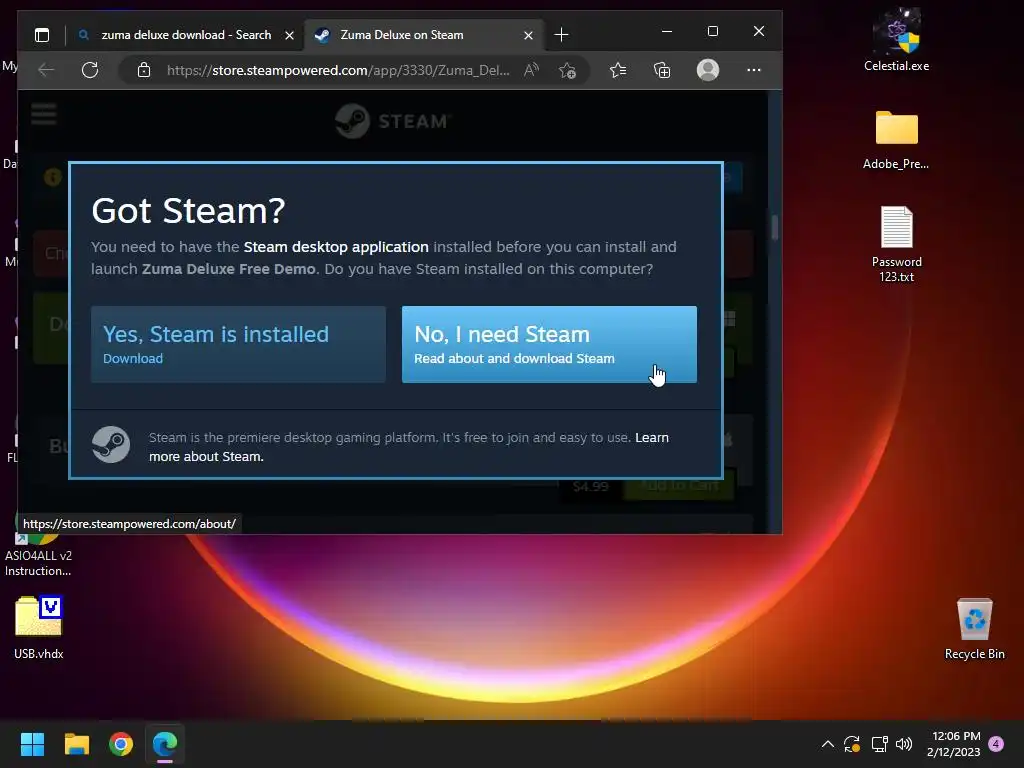Click the Edge tab actions menu icon

click(x=42, y=35)
